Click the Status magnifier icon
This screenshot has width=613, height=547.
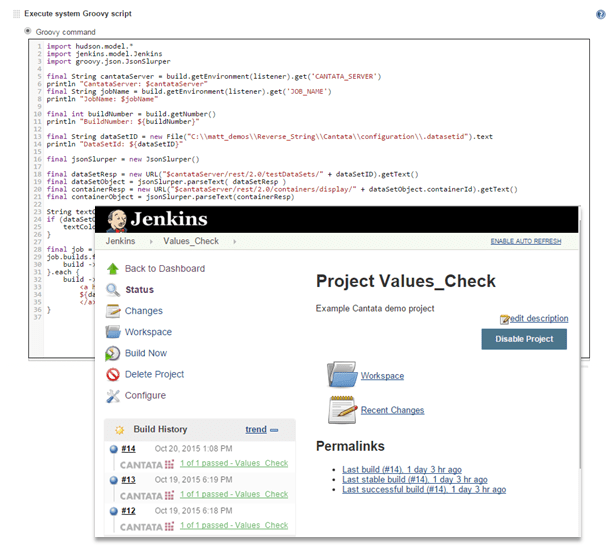click(113, 290)
